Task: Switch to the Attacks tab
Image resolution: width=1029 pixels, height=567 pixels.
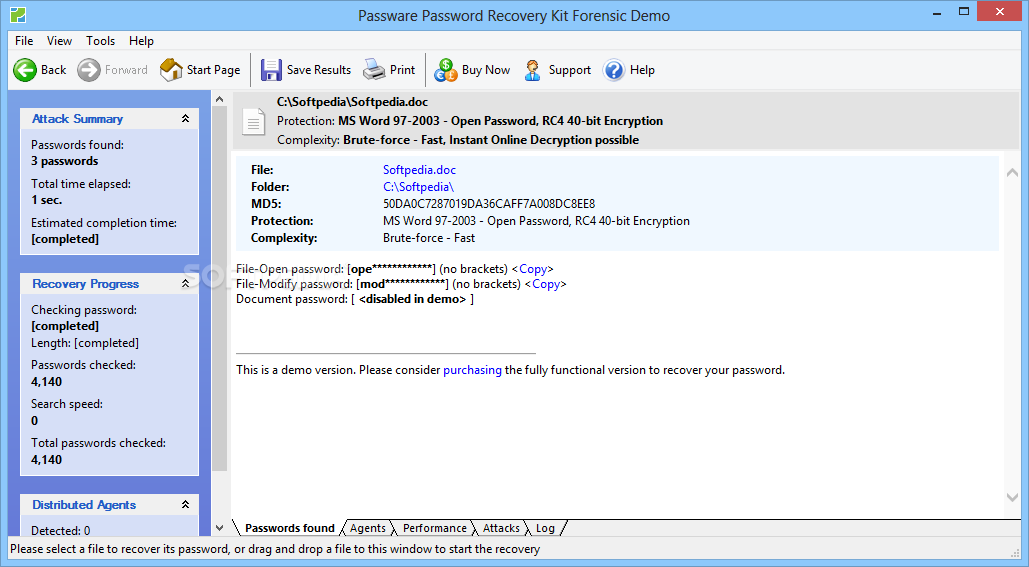Action: pyautogui.click(x=501, y=528)
